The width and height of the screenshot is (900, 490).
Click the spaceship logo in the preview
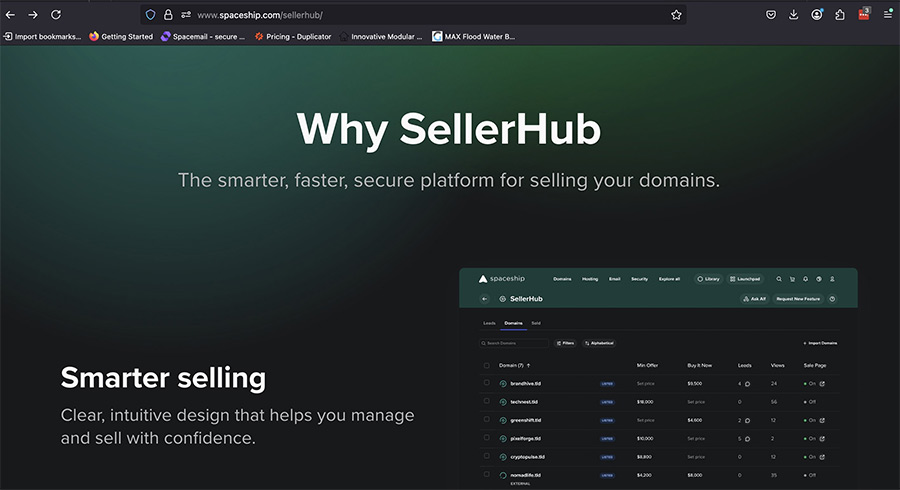502,279
